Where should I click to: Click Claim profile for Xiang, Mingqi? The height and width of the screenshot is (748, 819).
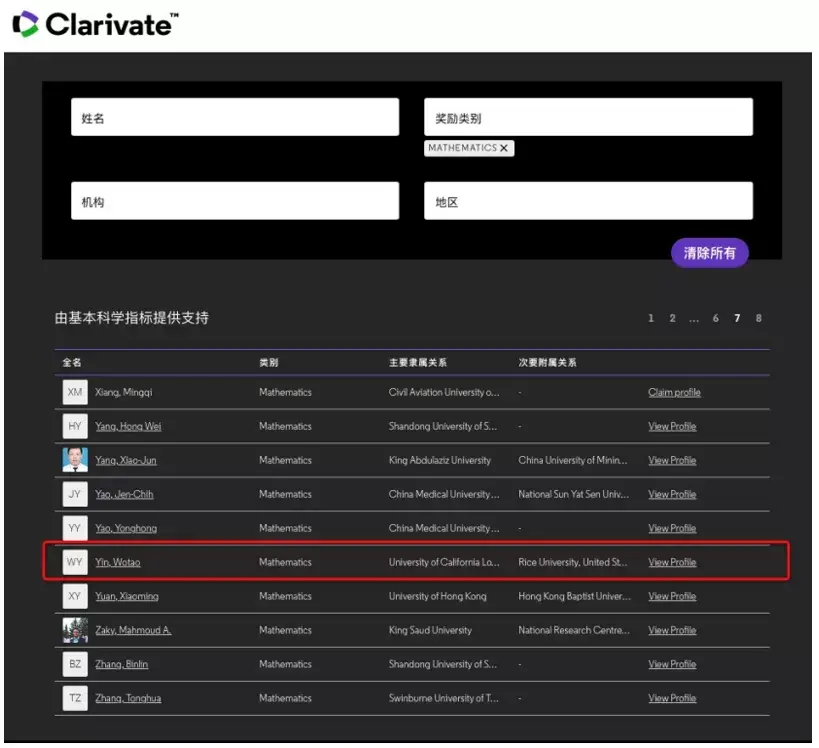click(x=674, y=392)
